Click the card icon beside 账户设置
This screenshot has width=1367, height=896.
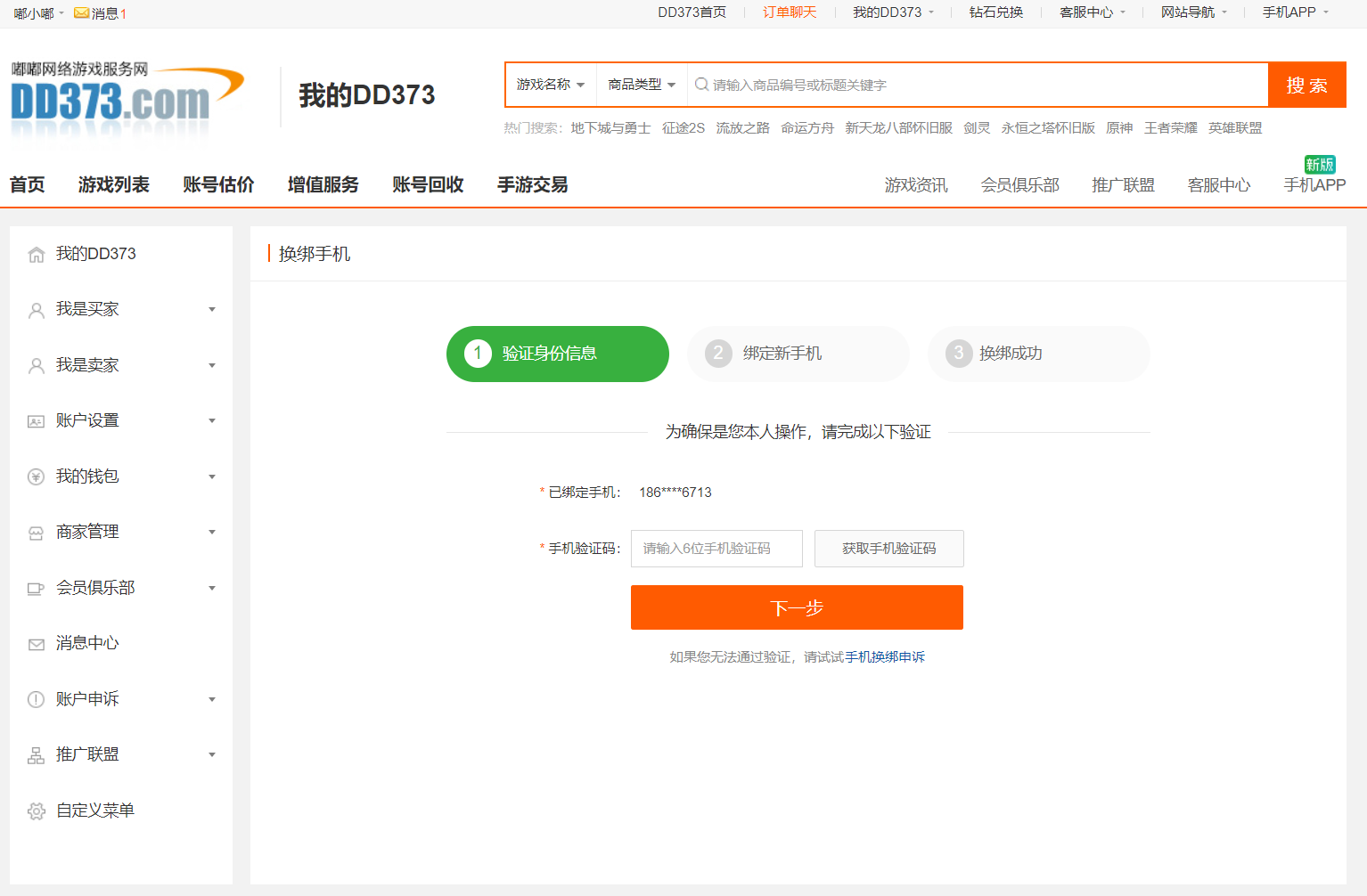click(37, 421)
